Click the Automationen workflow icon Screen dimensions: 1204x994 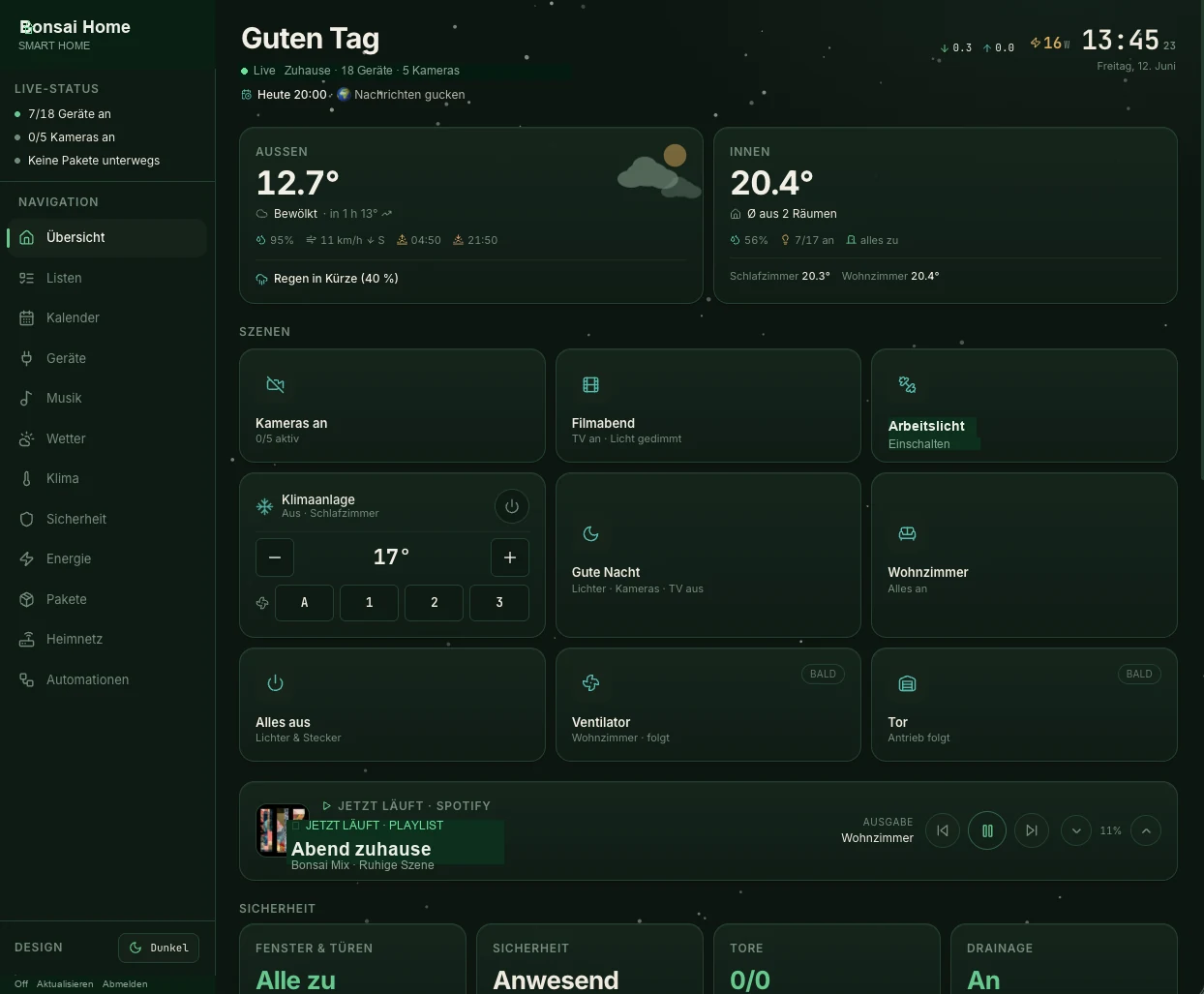click(x=27, y=679)
